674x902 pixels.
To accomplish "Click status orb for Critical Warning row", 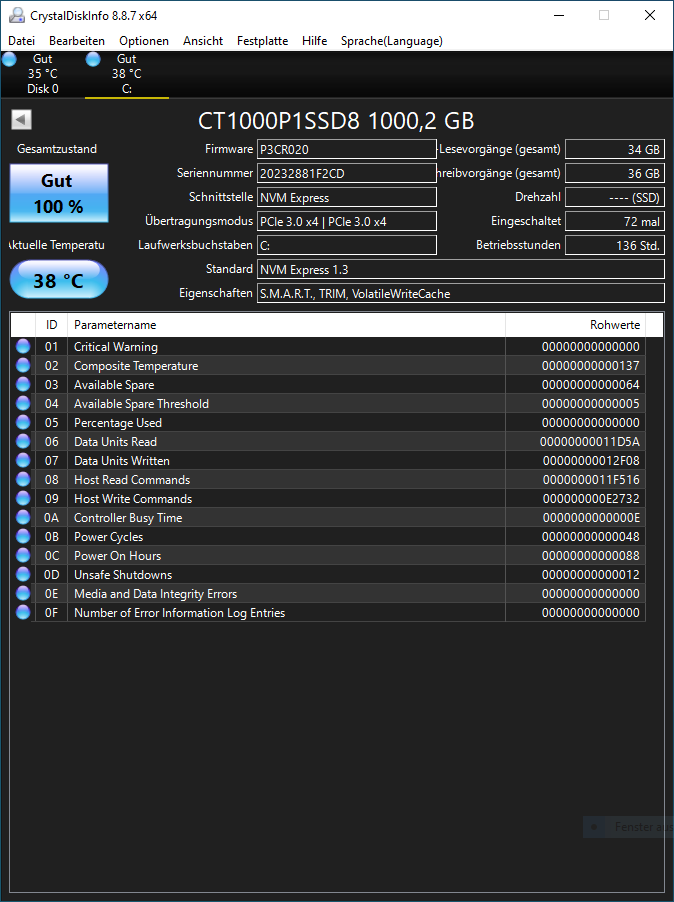I will tap(23, 346).
